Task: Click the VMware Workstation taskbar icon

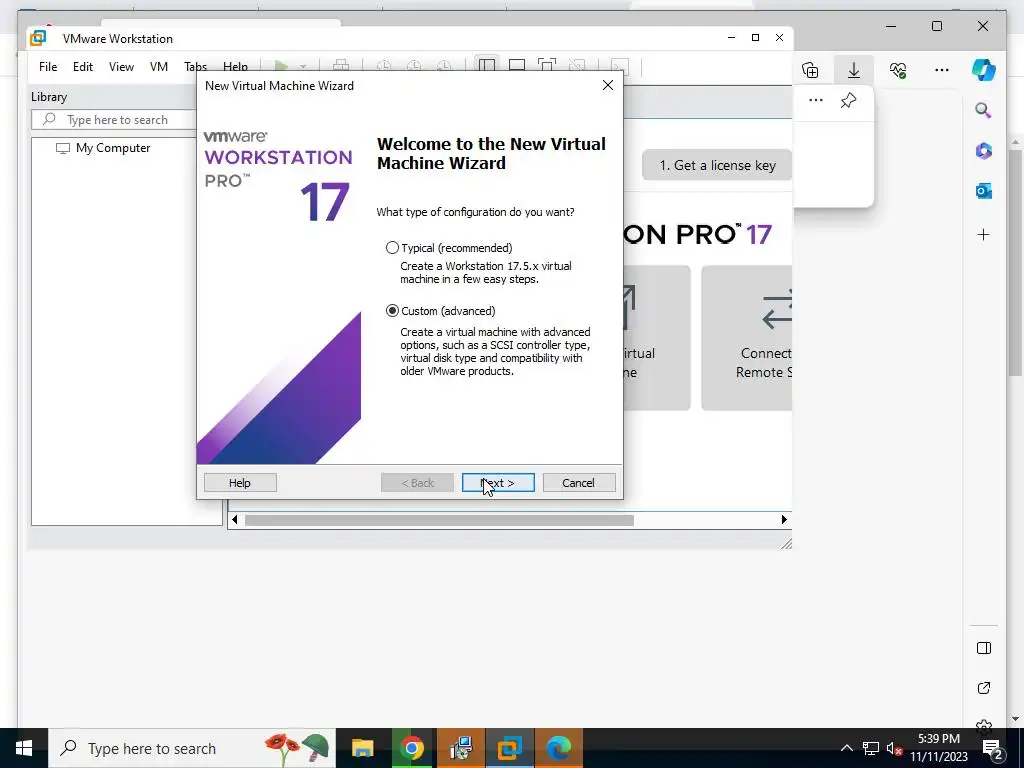Action: pyautogui.click(x=509, y=748)
